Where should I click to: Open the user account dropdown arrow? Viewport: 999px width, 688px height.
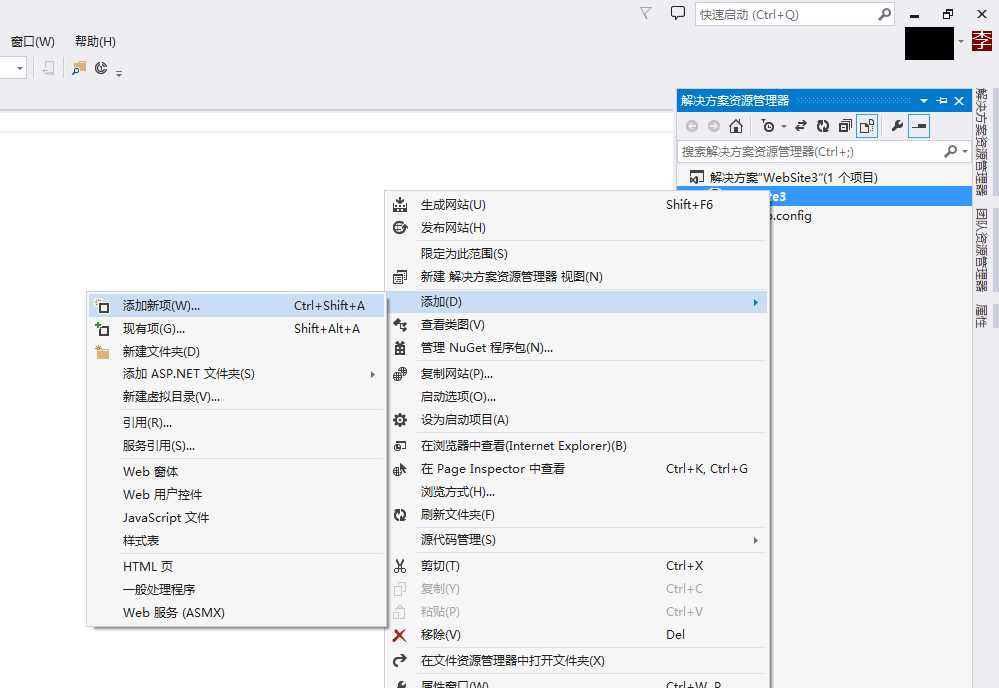point(961,41)
